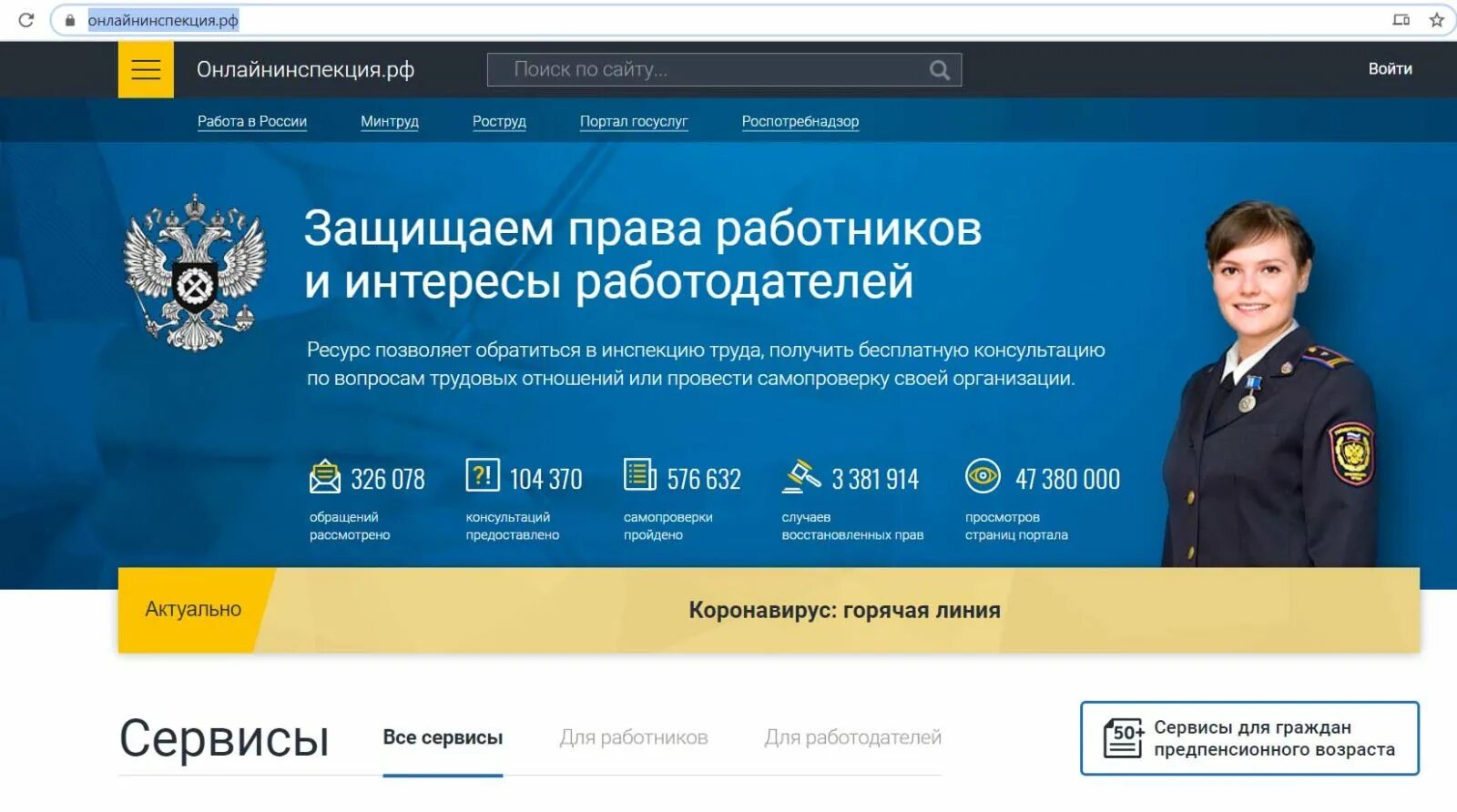Click the Актуально yellow label

point(193,610)
